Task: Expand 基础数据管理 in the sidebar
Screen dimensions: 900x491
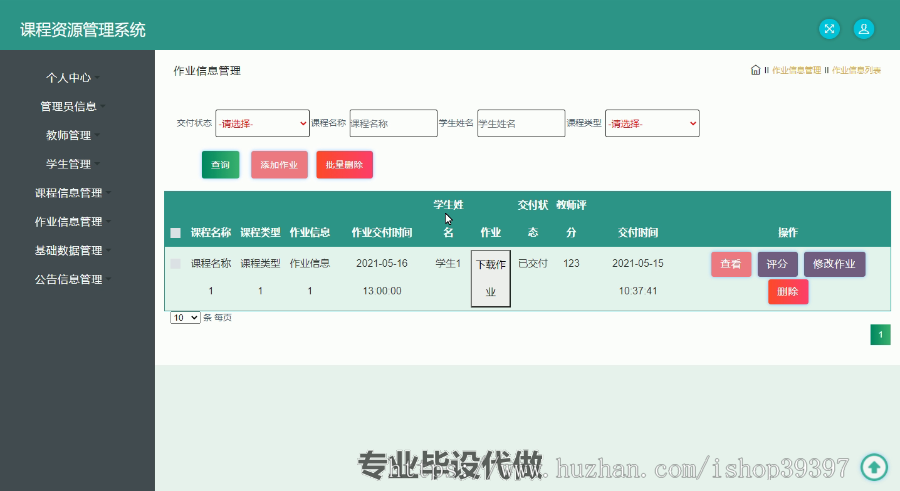Action: point(72,250)
